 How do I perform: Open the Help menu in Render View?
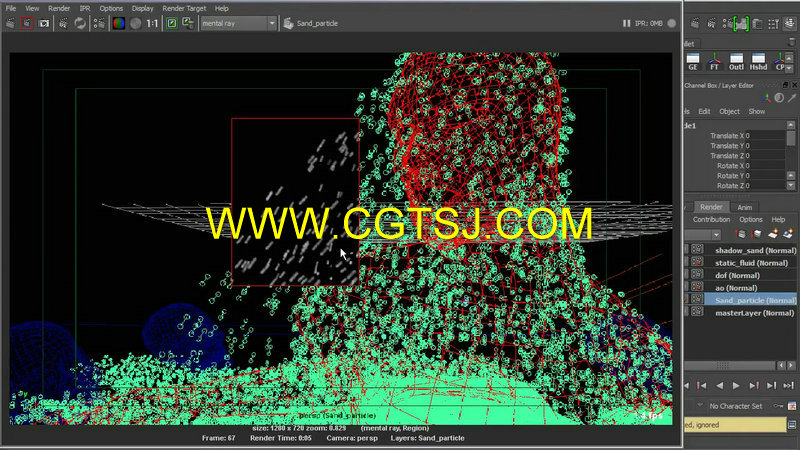point(221,8)
